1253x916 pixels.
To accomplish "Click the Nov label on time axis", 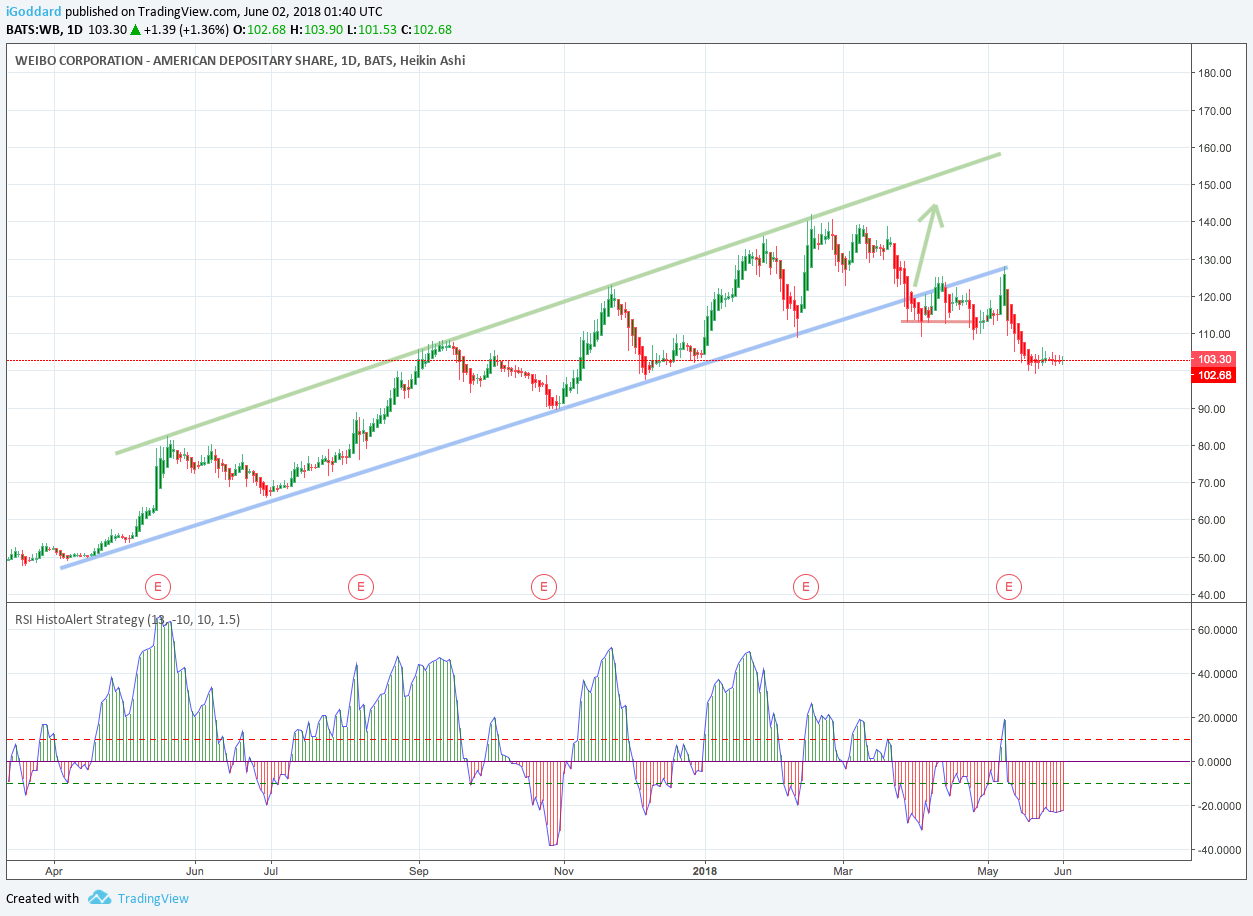I will pyautogui.click(x=564, y=870).
